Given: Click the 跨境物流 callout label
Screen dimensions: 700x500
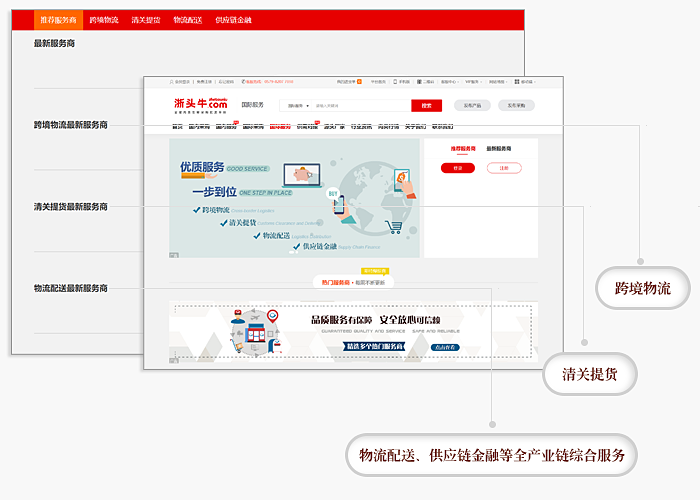Looking at the screenshot, I should click(643, 288).
